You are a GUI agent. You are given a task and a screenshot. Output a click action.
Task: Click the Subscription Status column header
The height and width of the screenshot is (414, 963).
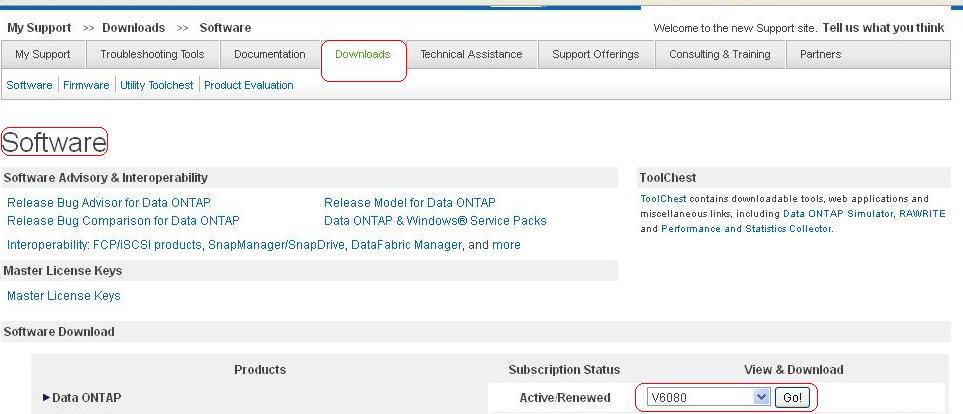pos(564,370)
